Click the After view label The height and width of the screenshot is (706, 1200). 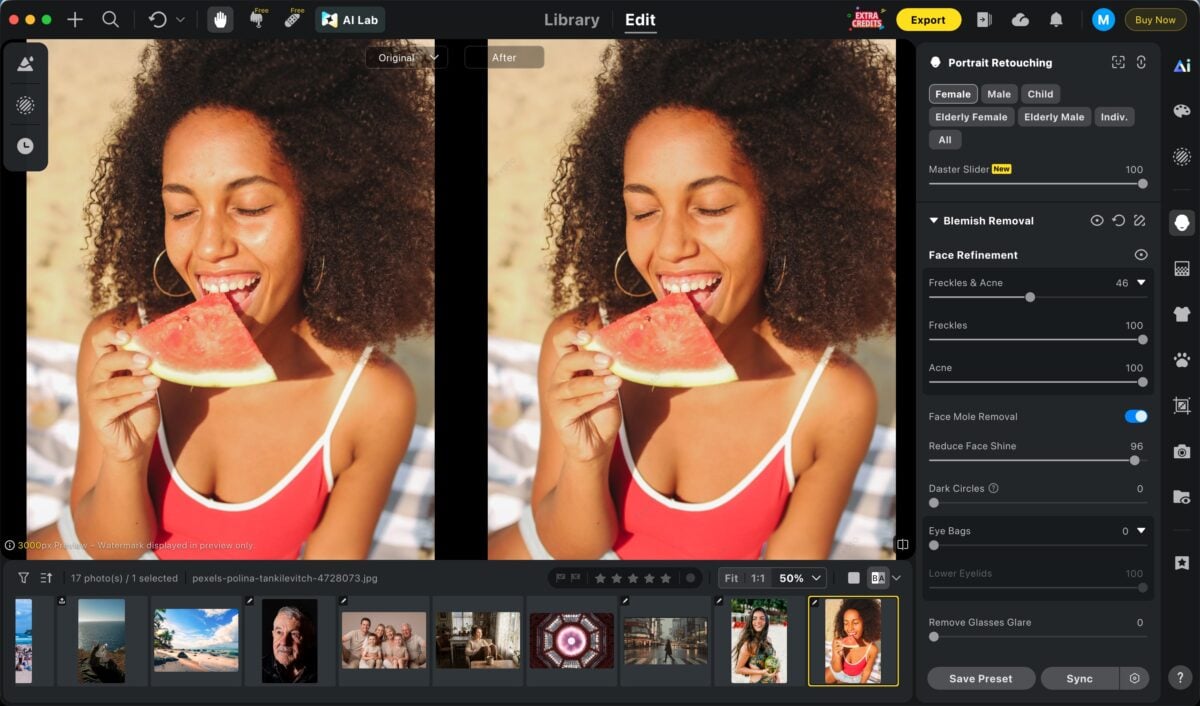(504, 57)
